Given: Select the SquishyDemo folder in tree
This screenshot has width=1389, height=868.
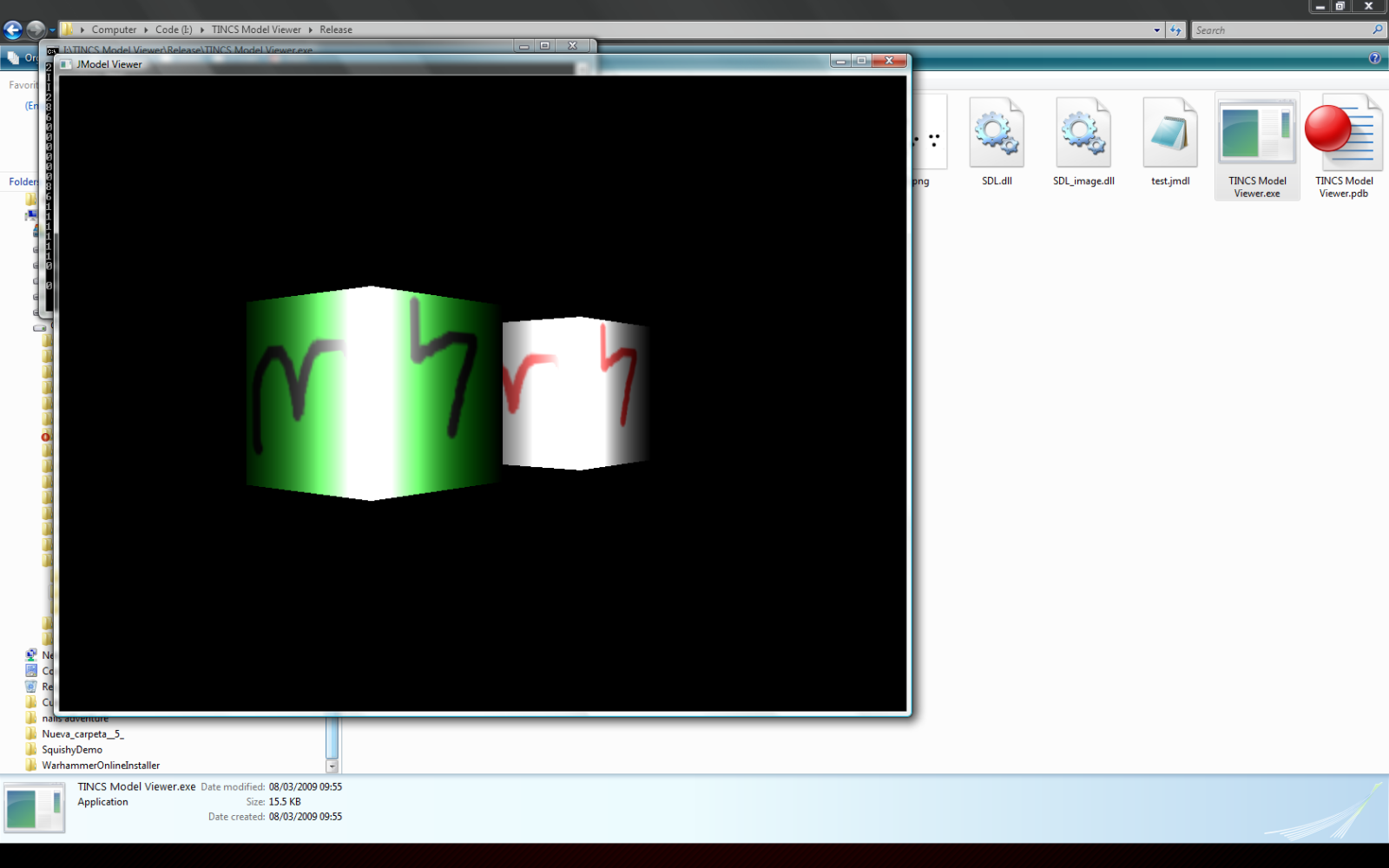Looking at the screenshot, I should pos(72,750).
